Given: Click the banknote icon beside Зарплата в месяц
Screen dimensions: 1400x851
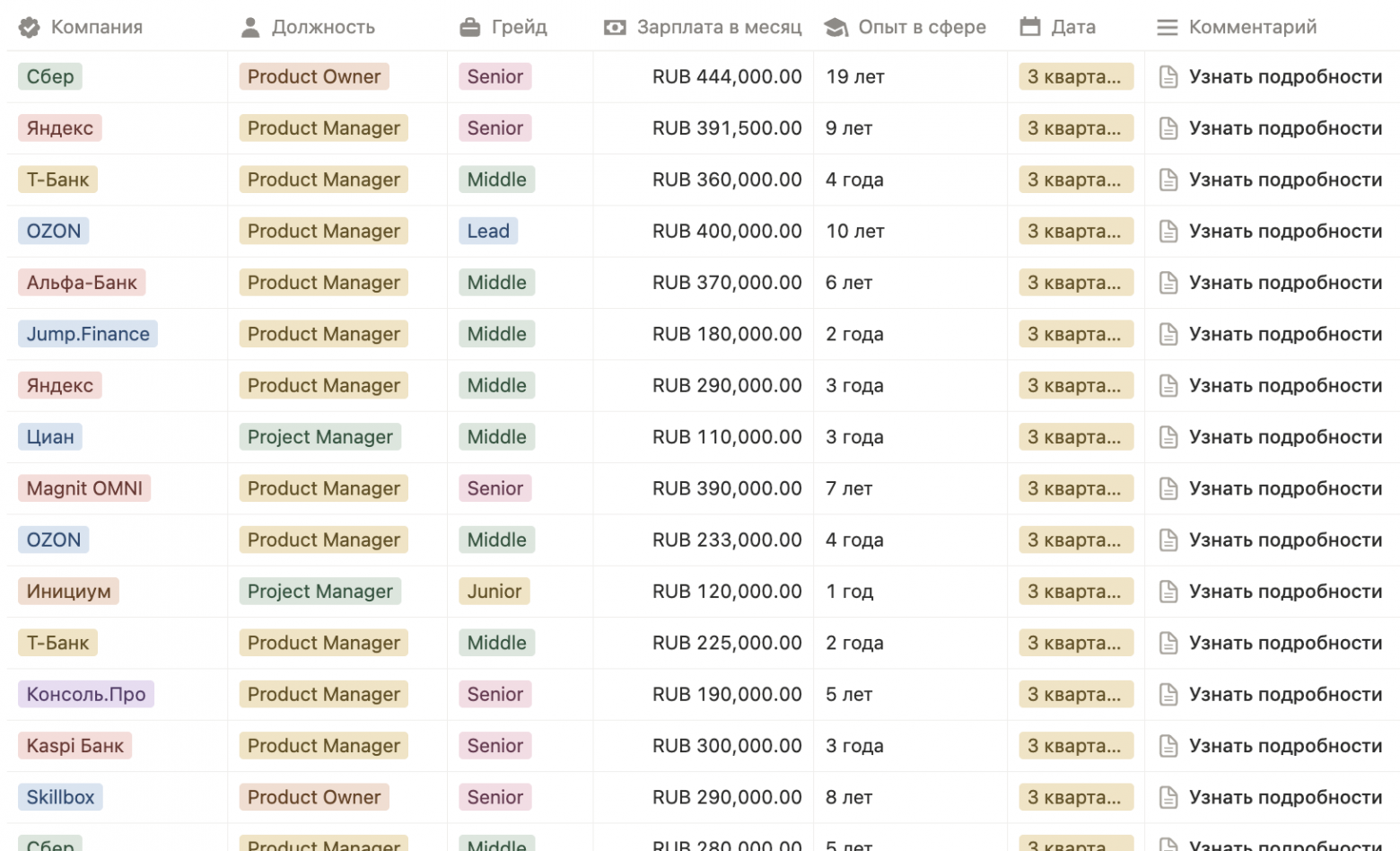Looking at the screenshot, I should [615, 28].
